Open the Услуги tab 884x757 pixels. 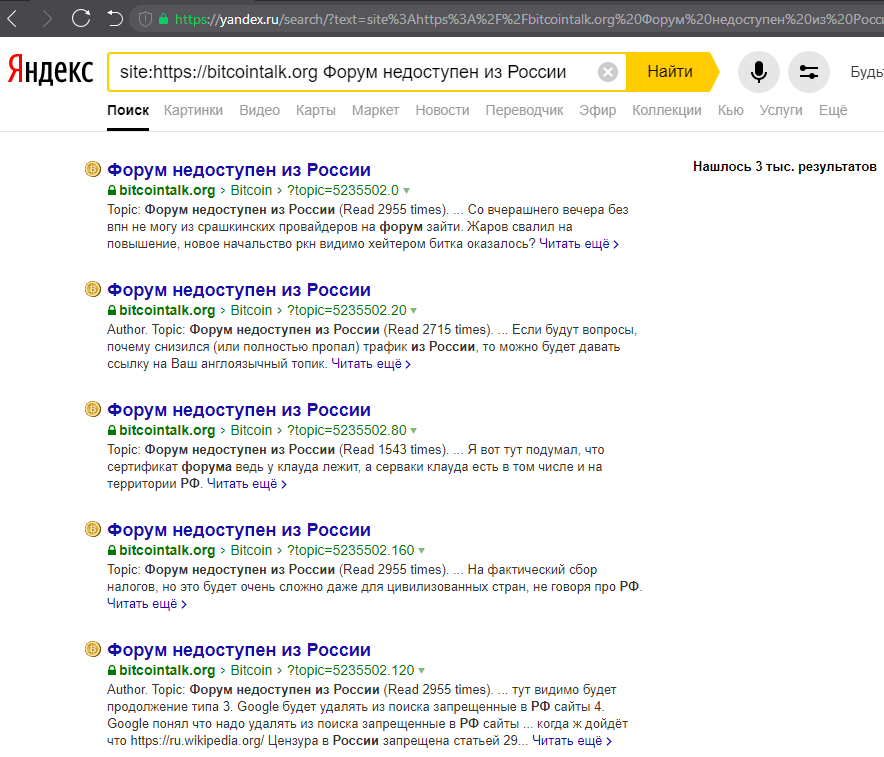[781, 110]
